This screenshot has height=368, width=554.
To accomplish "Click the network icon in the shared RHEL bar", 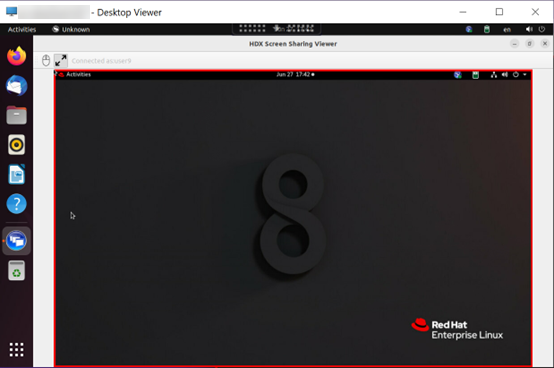I will [x=494, y=75].
